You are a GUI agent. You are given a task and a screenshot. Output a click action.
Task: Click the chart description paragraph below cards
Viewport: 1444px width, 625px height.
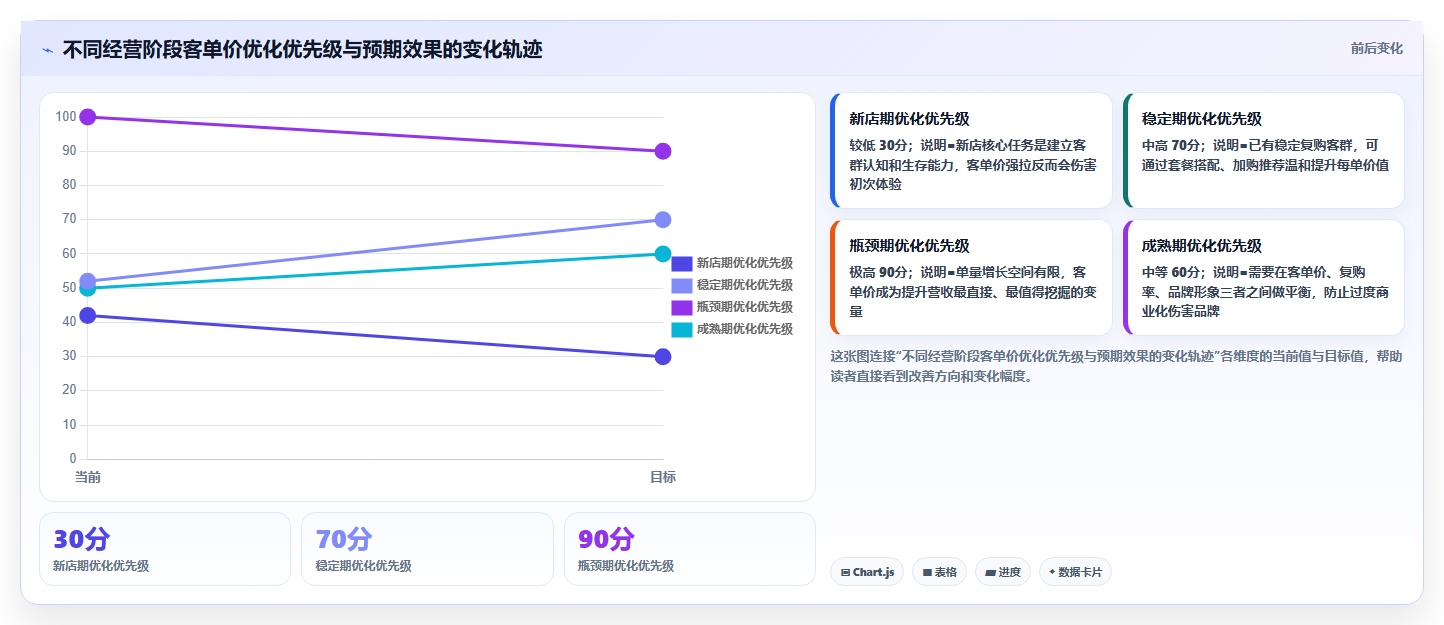coord(1117,366)
